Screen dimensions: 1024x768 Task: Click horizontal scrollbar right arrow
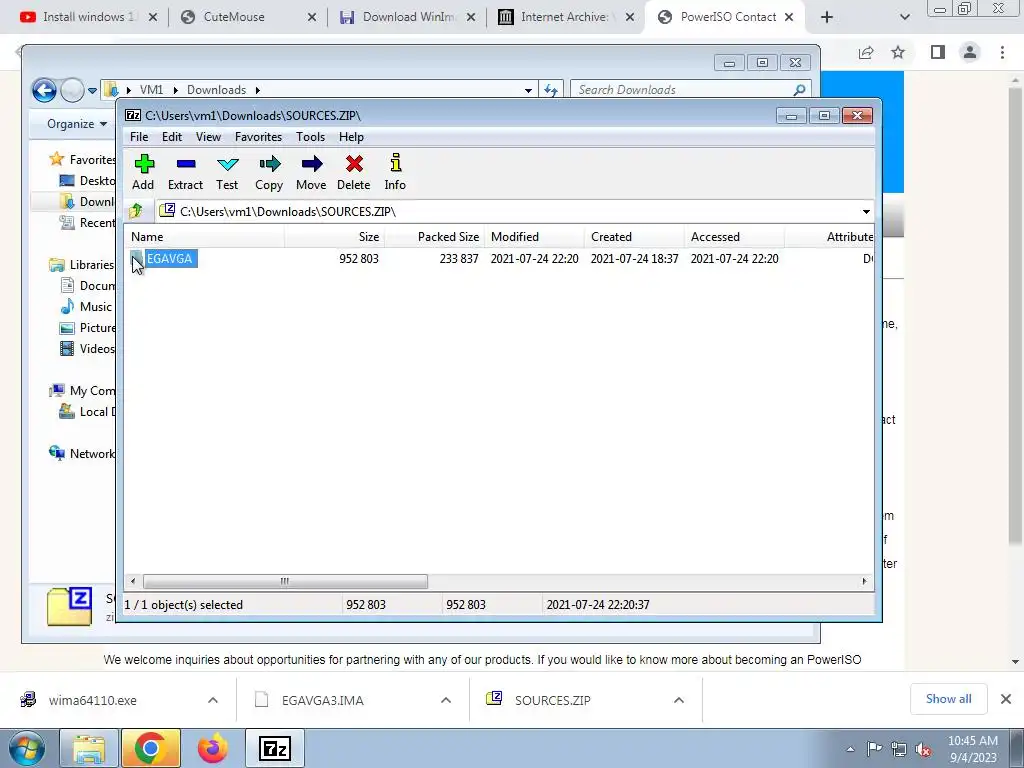[864, 581]
